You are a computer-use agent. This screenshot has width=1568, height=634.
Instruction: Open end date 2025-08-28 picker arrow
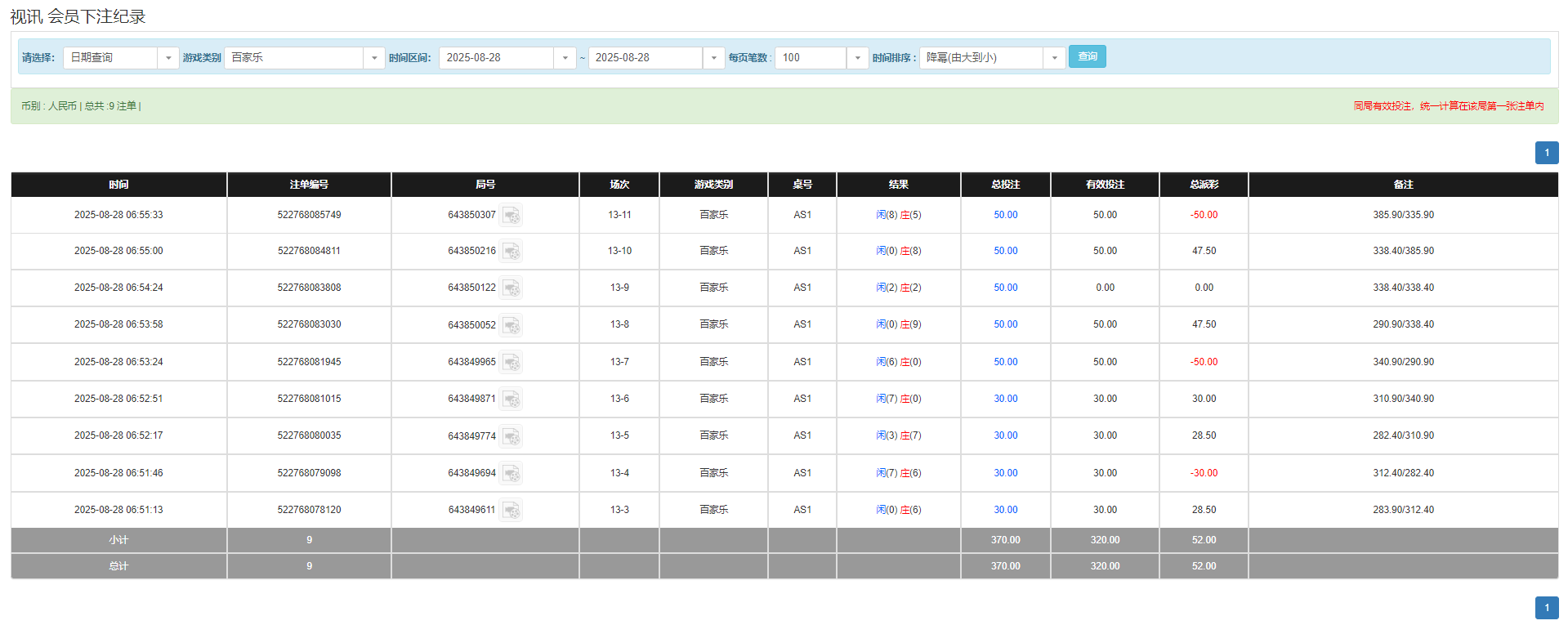coord(714,58)
